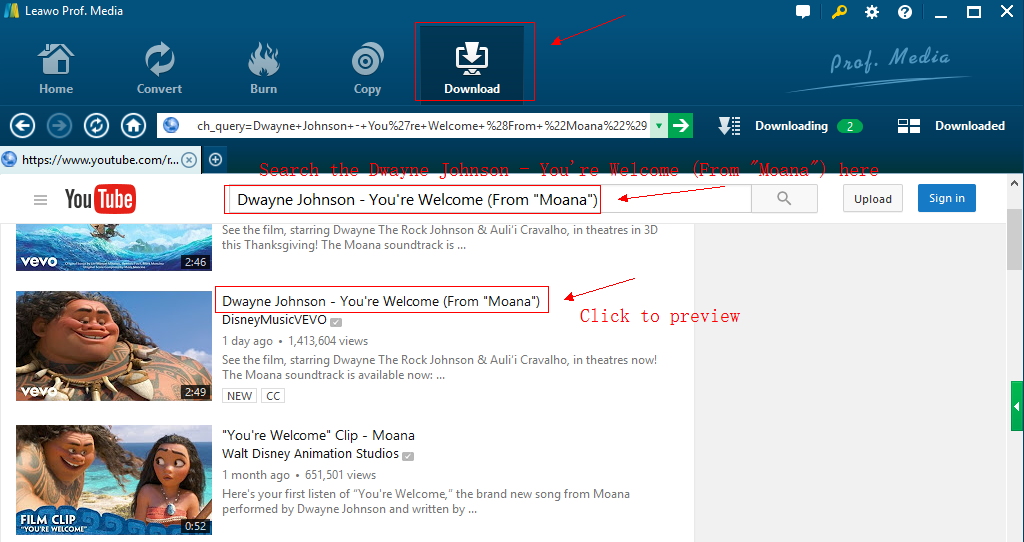Open the Burn module
Viewport: 1024px width, 542px height.
tap(263, 68)
